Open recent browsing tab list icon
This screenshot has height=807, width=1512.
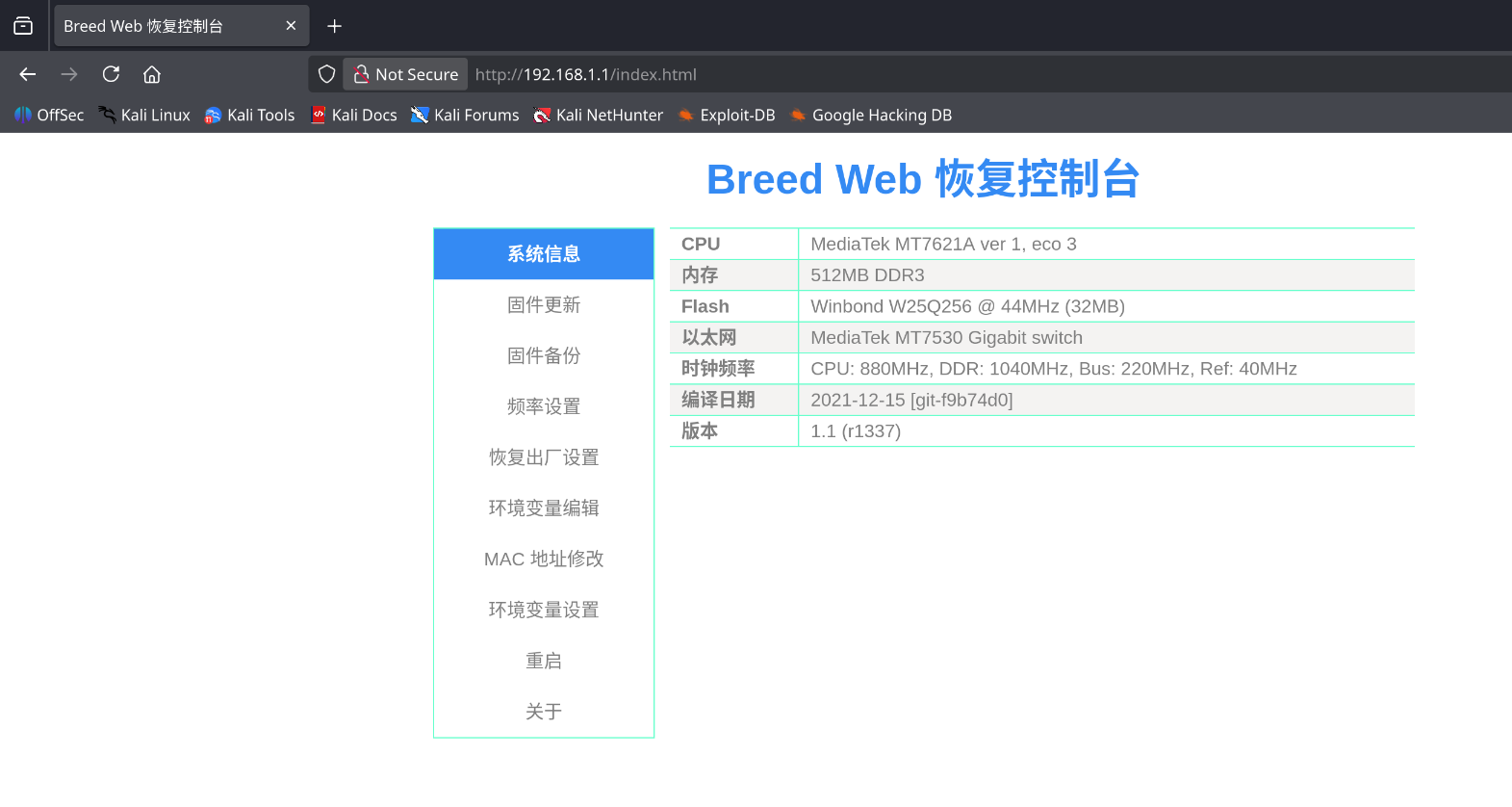pyautogui.click(x=23, y=26)
